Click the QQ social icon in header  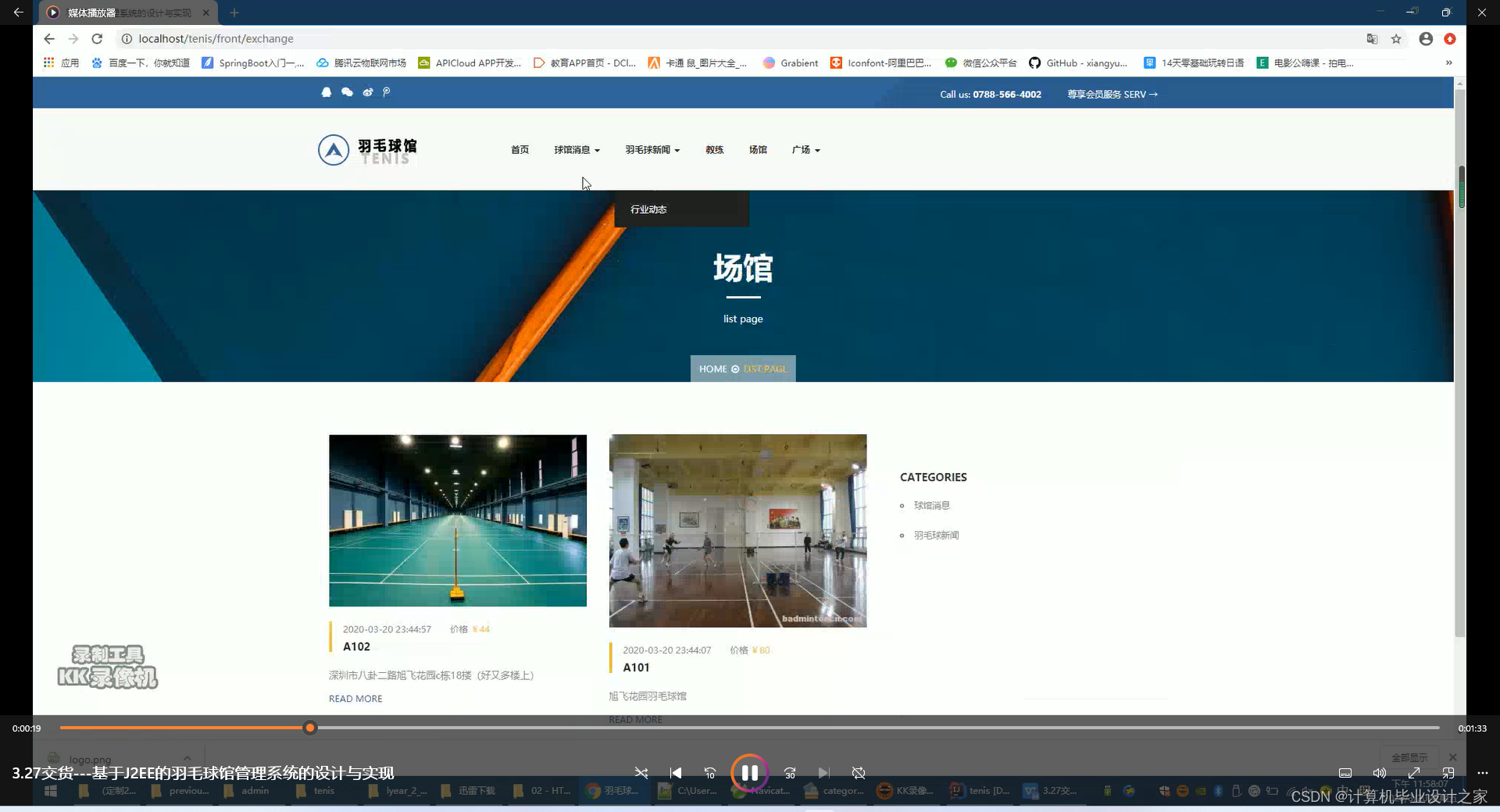(x=327, y=92)
